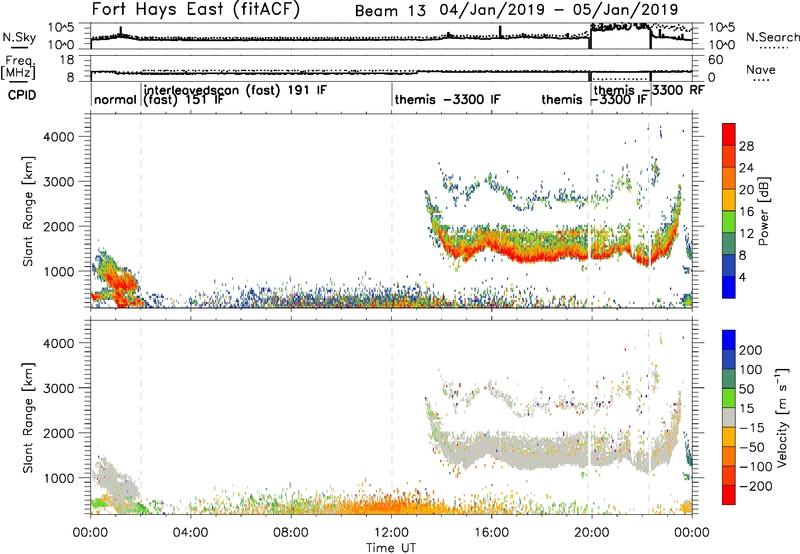Screen dimensions: 800x554
Task: Click the "200" tick on Velocity colorbar
Action: tap(751, 350)
